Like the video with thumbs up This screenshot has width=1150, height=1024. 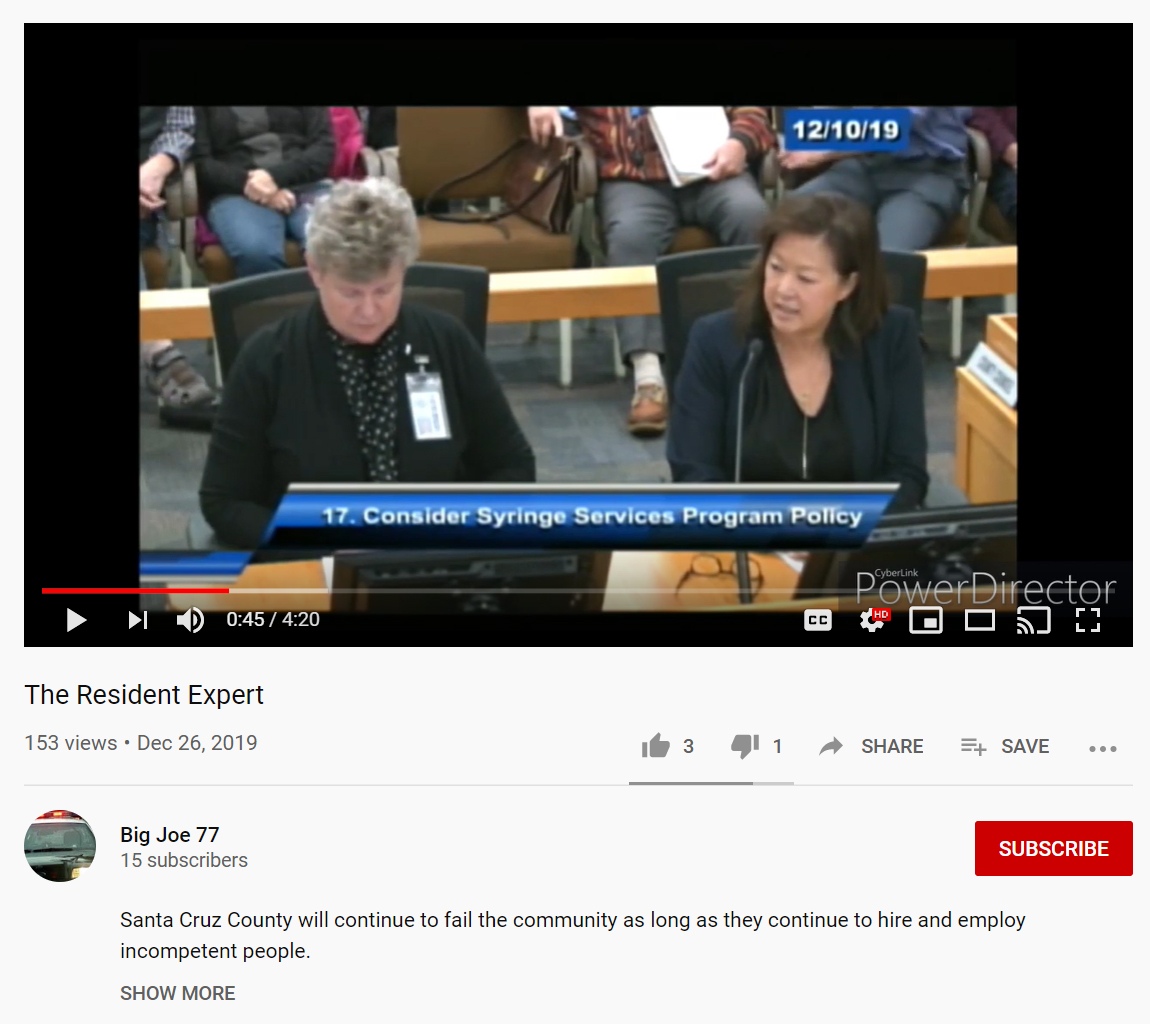coord(656,746)
